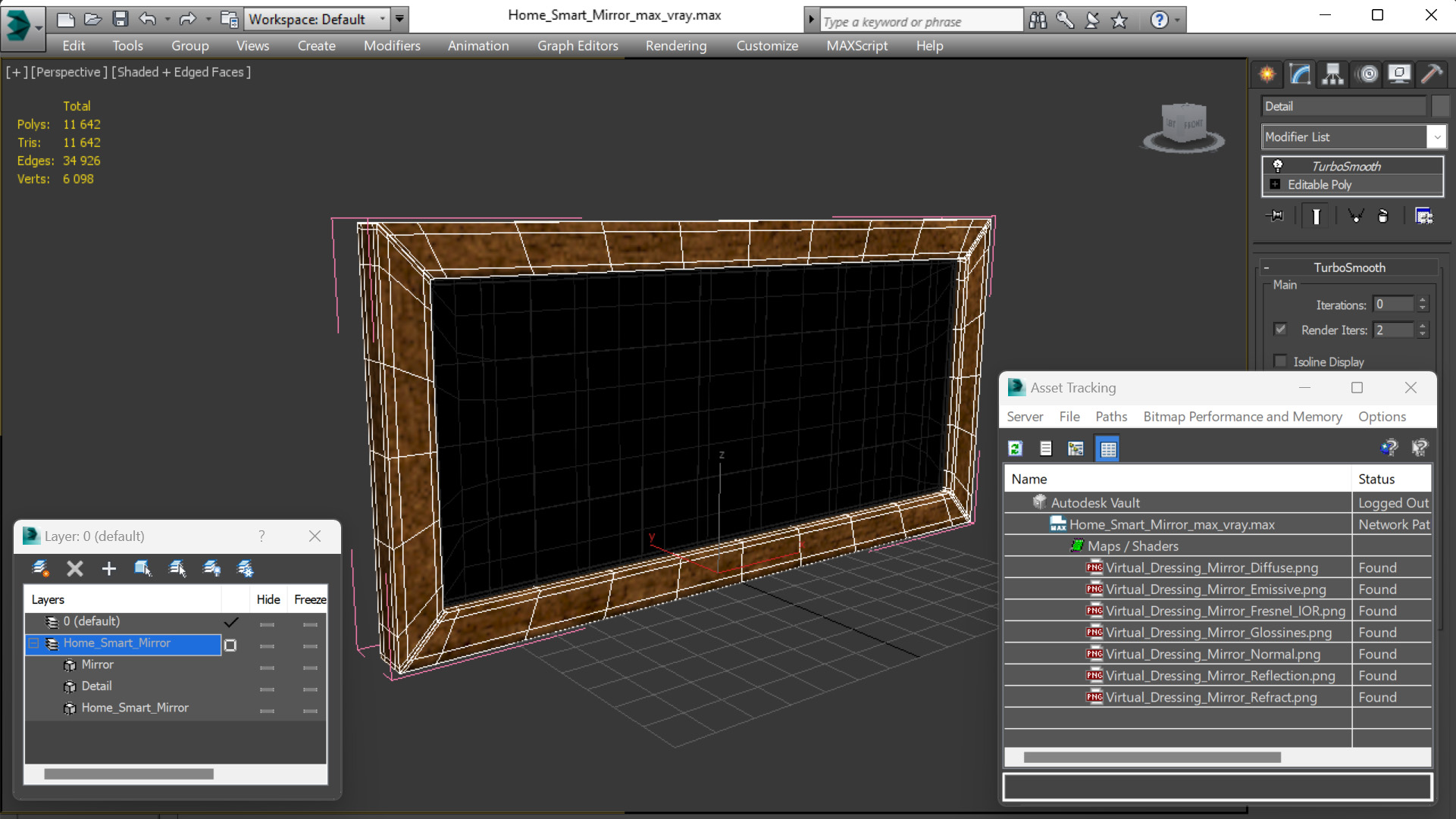
Task: Click the Layer window horizontal scrollbar
Action: pos(129,774)
